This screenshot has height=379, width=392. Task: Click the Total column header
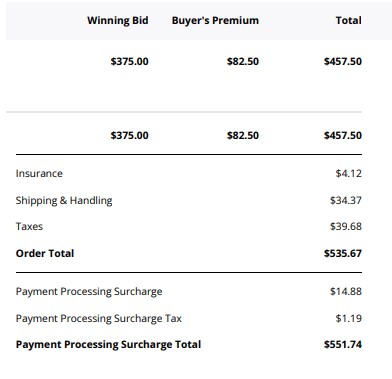tap(349, 20)
